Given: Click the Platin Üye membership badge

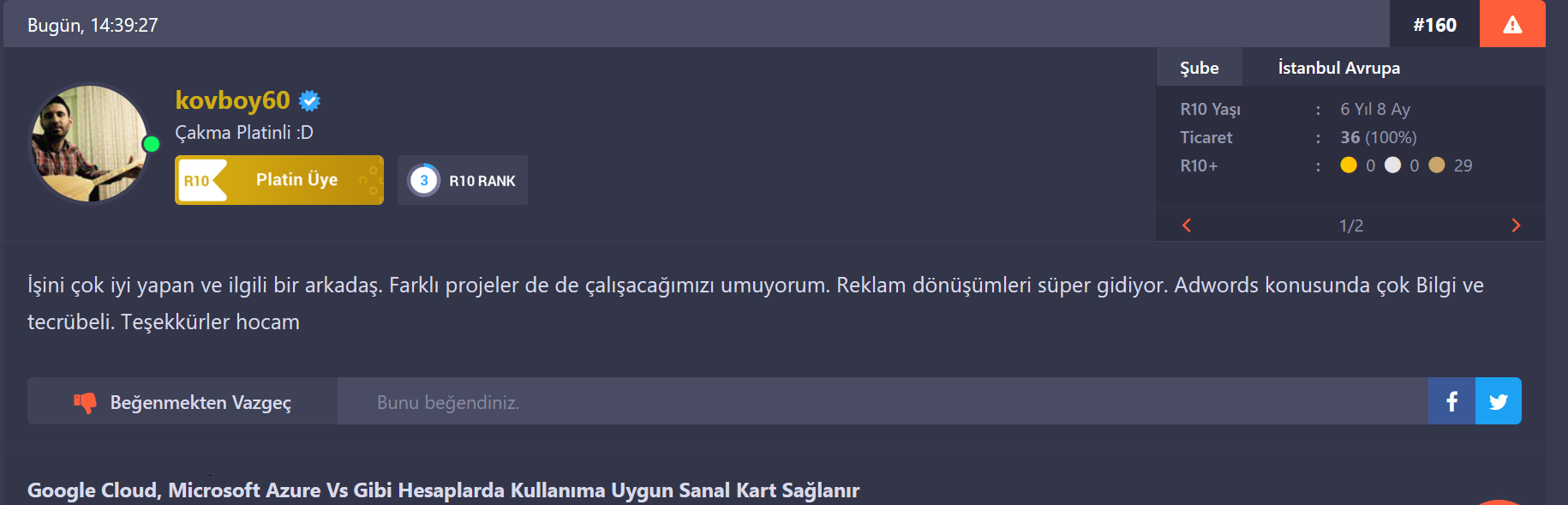Looking at the screenshot, I should coord(279,180).
